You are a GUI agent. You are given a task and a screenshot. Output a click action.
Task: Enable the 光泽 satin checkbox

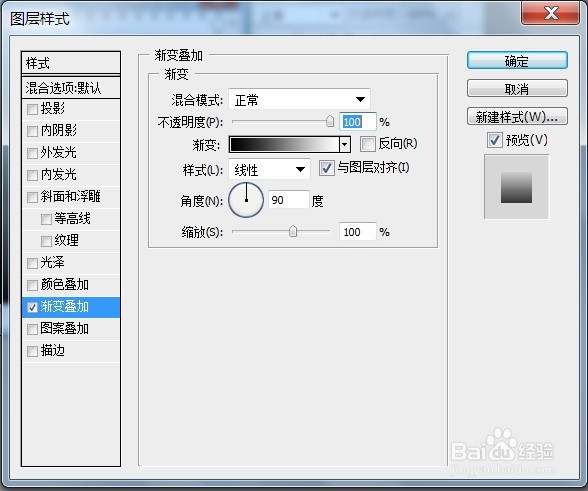coord(33,263)
